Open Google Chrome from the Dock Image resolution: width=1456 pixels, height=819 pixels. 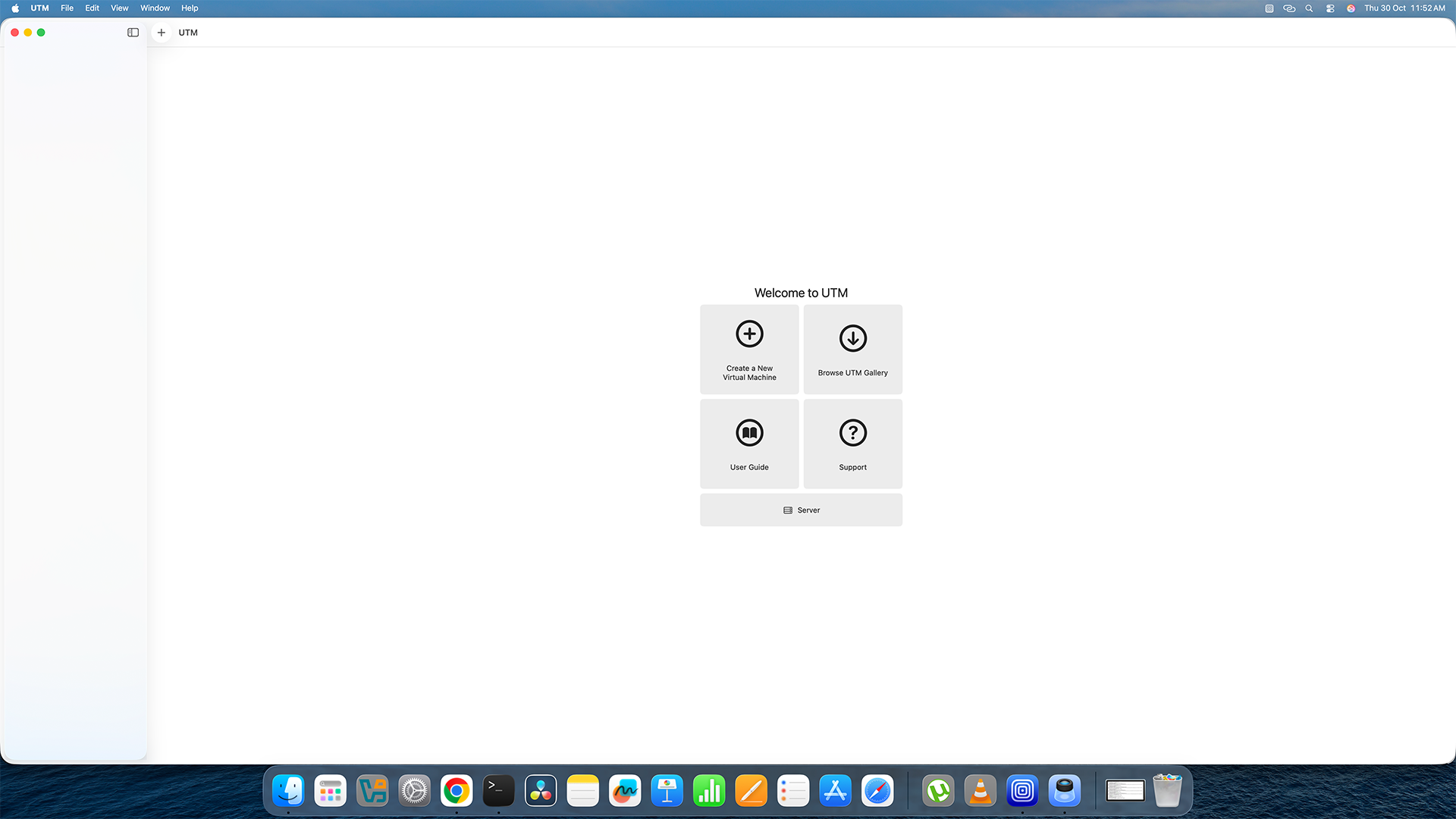click(x=456, y=790)
